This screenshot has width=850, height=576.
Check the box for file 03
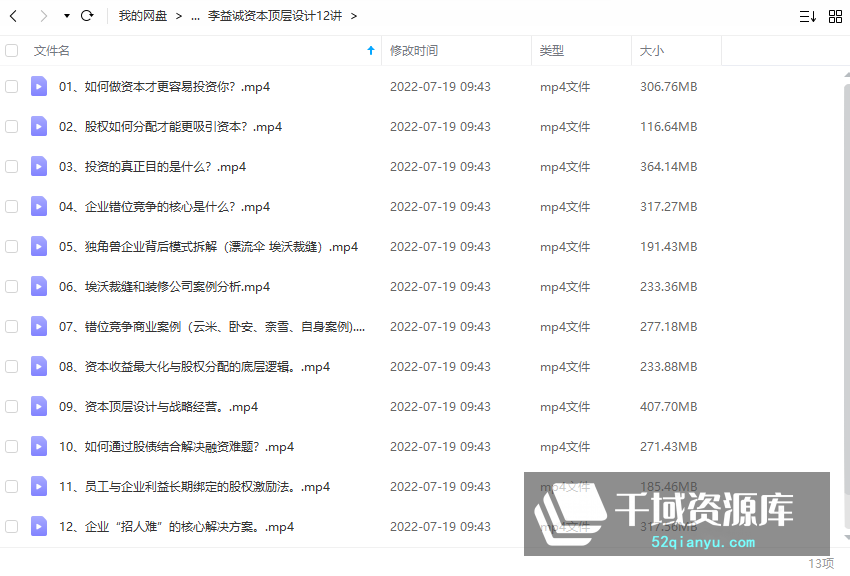coord(11,167)
